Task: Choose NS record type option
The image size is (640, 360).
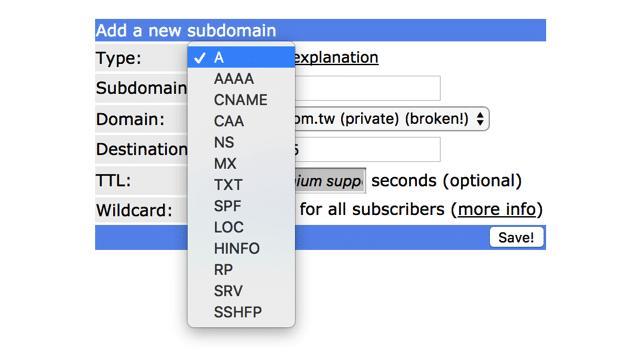Action: [241, 142]
